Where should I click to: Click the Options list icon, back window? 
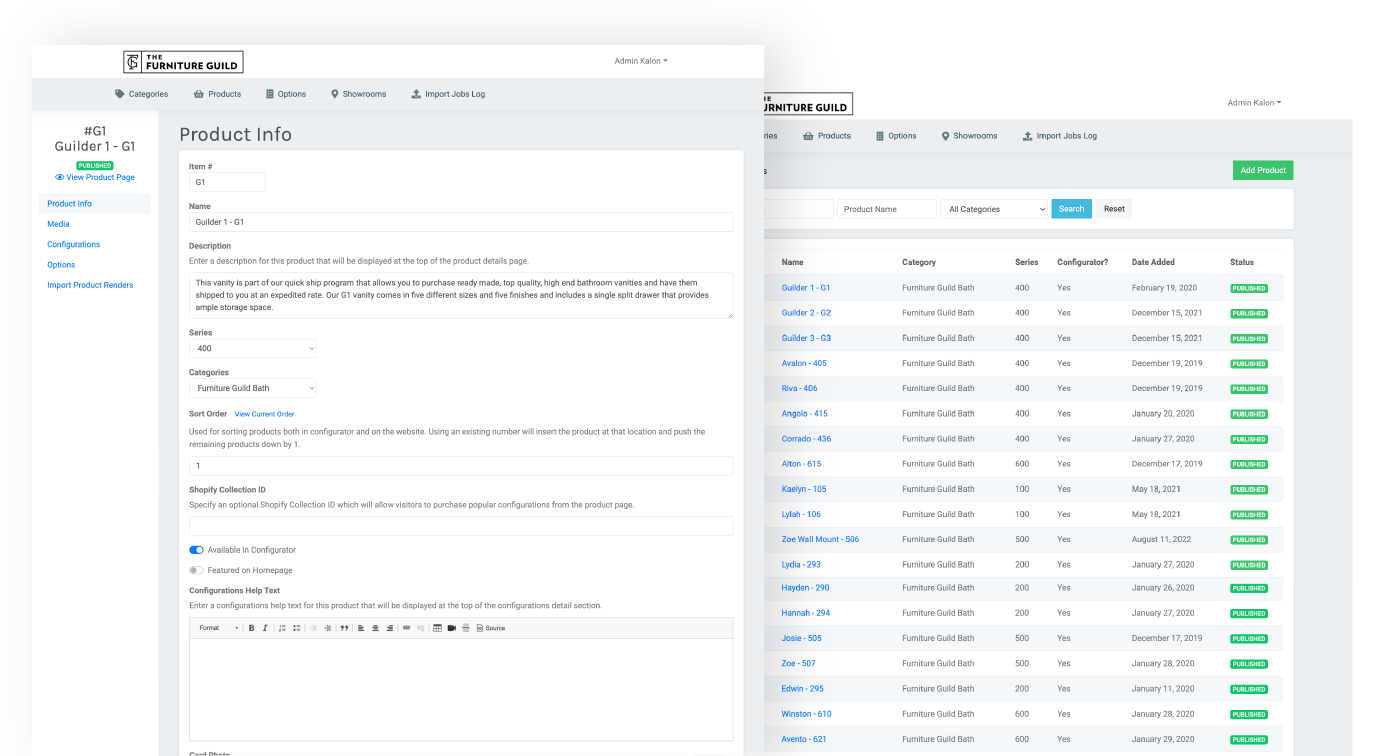tap(880, 136)
